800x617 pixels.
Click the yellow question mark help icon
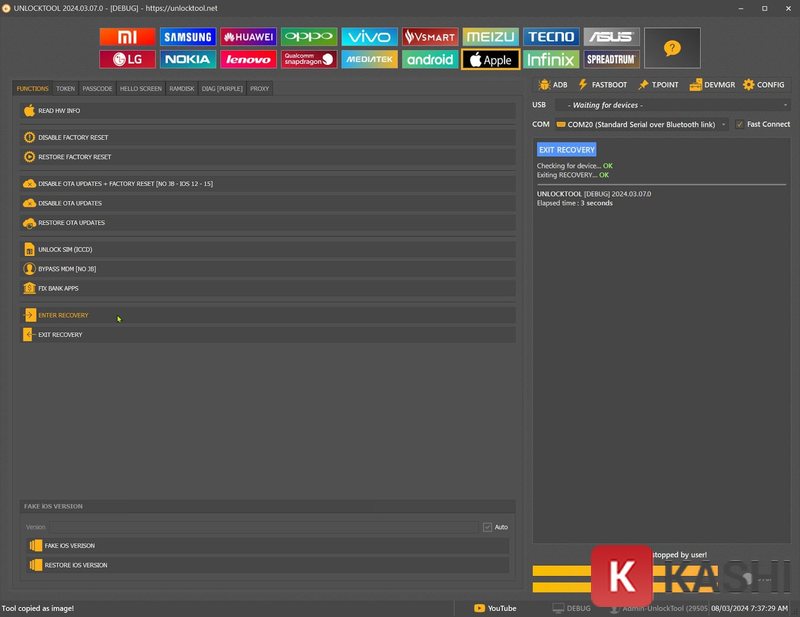pyautogui.click(x=672, y=48)
